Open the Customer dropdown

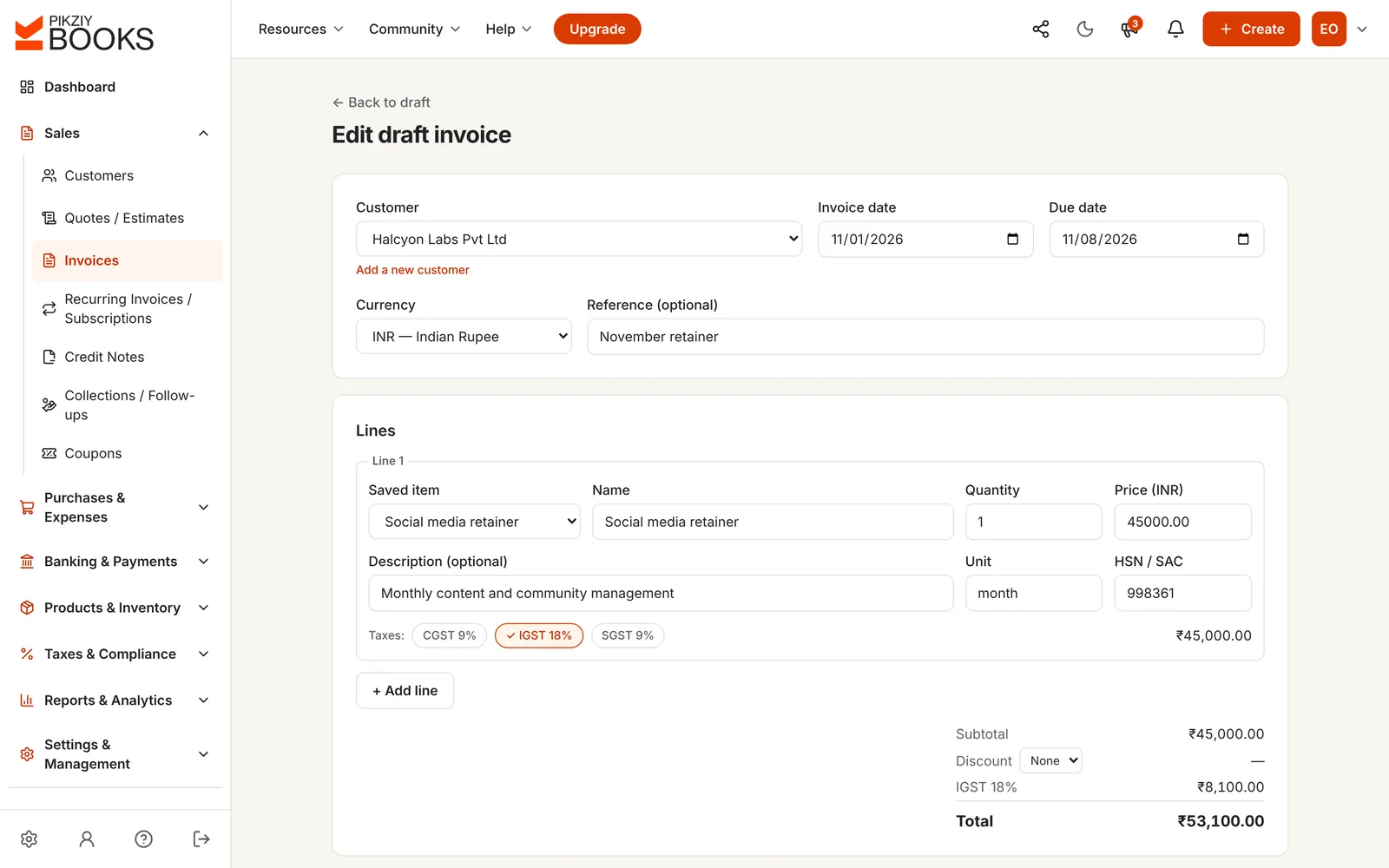pyautogui.click(x=579, y=239)
